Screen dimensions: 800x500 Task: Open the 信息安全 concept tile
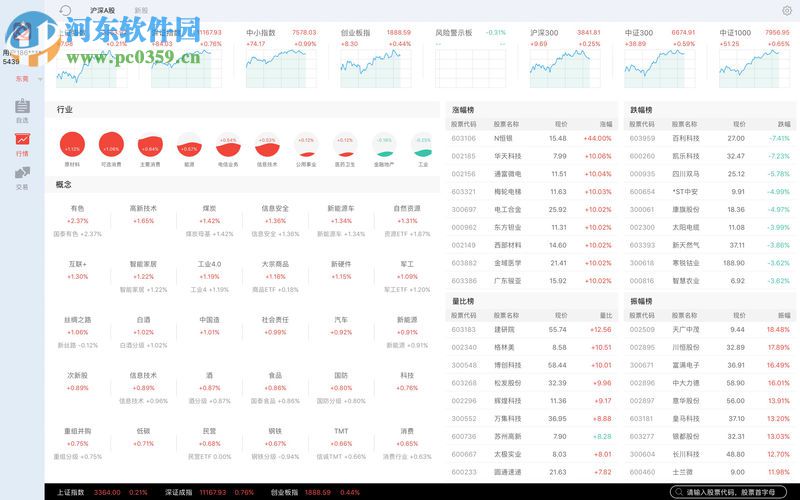(x=275, y=220)
